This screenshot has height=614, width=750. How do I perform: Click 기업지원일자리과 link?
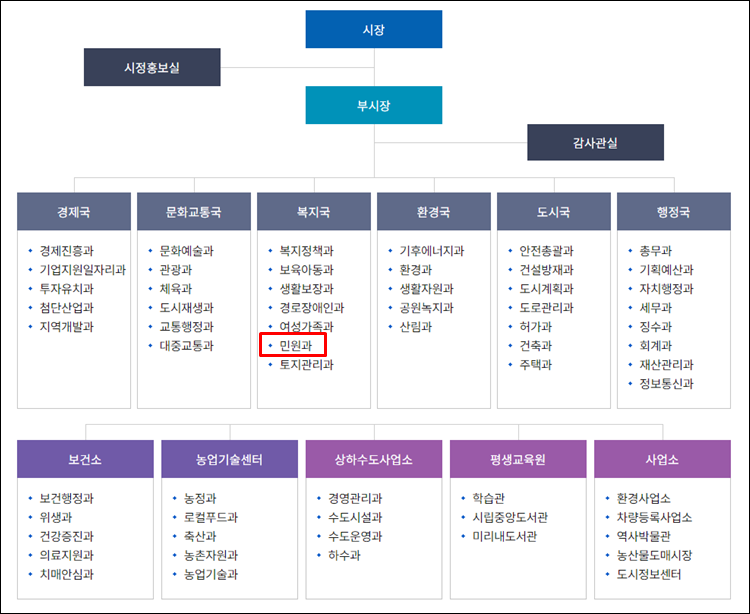83,270
